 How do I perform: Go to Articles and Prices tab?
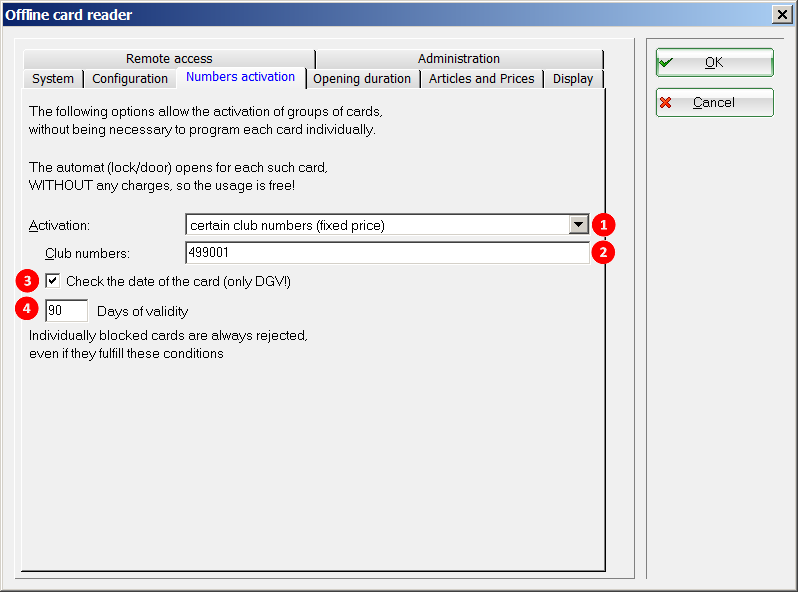point(481,79)
